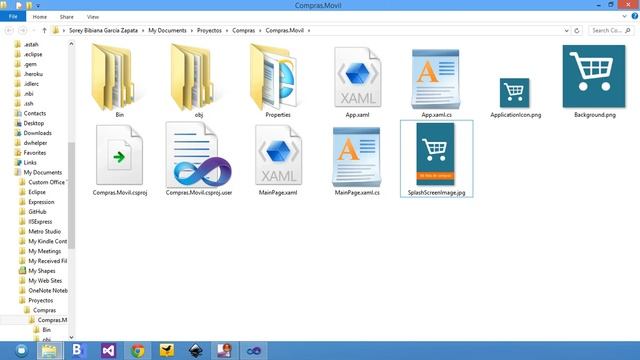Image resolution: width=640 pixels, height=360 pixels.
Task: Open the Help question mark icon
Action: 635,16
